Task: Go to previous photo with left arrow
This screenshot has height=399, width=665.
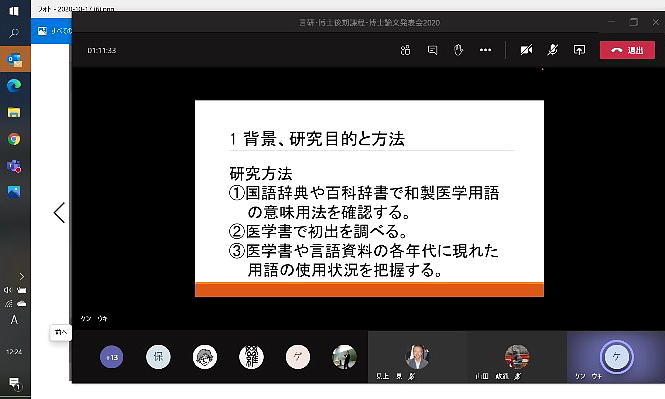Action: click(59, 212)
